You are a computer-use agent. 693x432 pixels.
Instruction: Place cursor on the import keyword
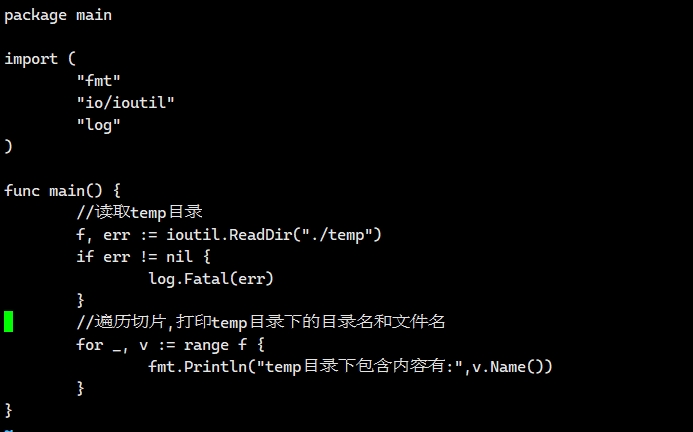click(x=31, y=58)
